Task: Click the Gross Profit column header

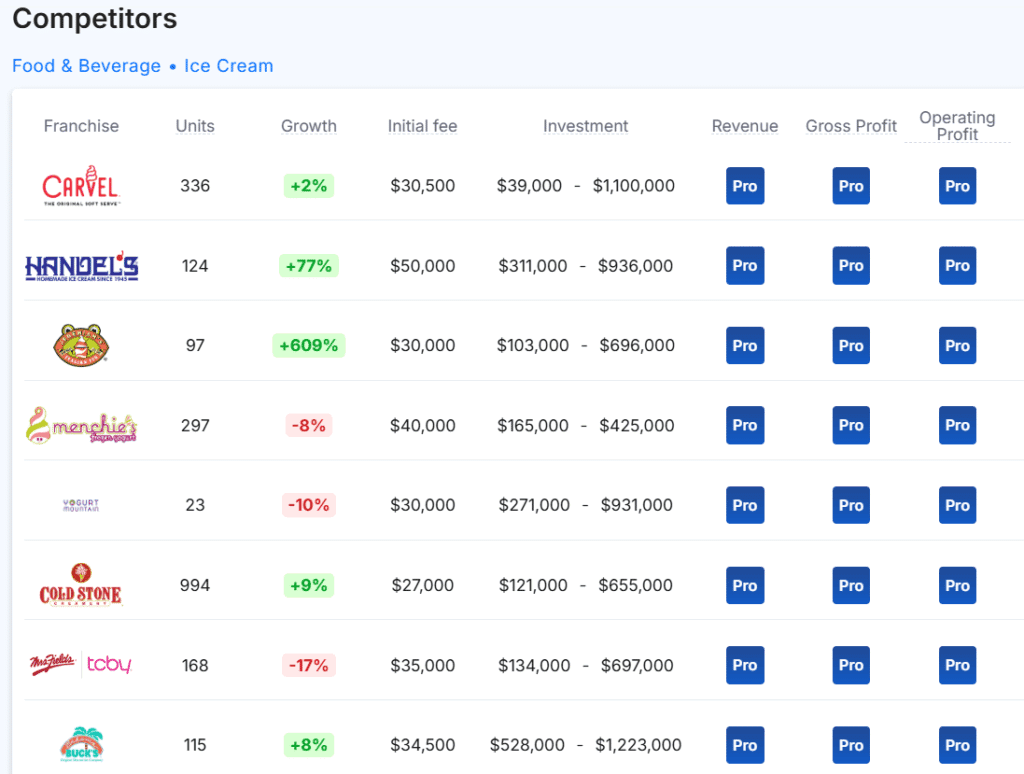Action: [851, 125]
